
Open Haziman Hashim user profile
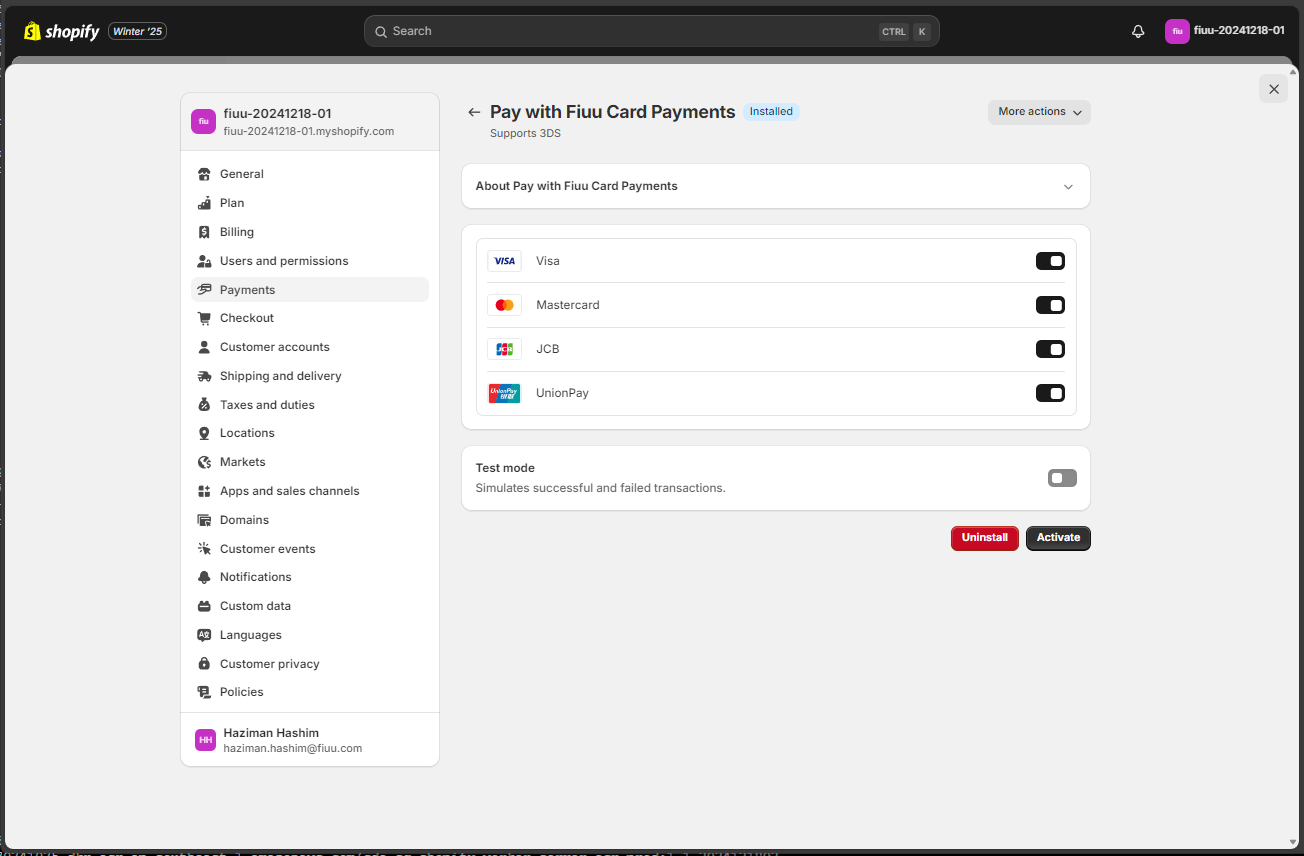tap(310, 740)
